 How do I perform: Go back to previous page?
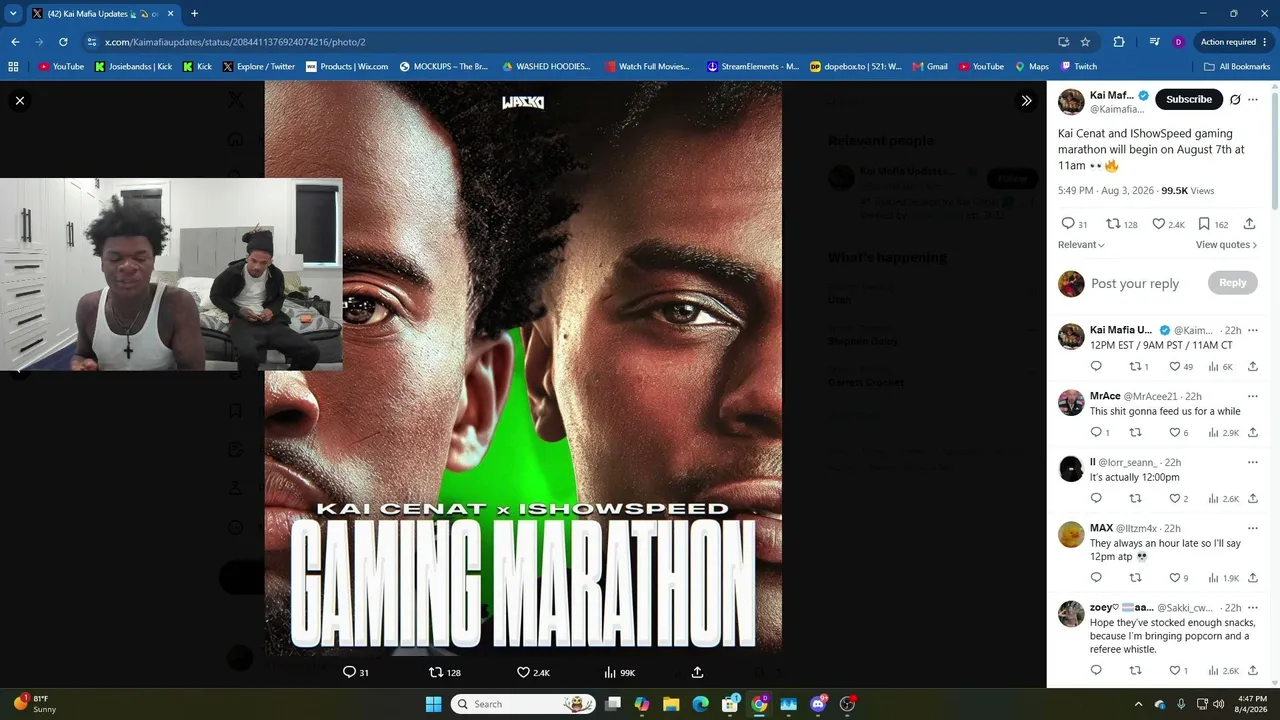pos(15,42)
